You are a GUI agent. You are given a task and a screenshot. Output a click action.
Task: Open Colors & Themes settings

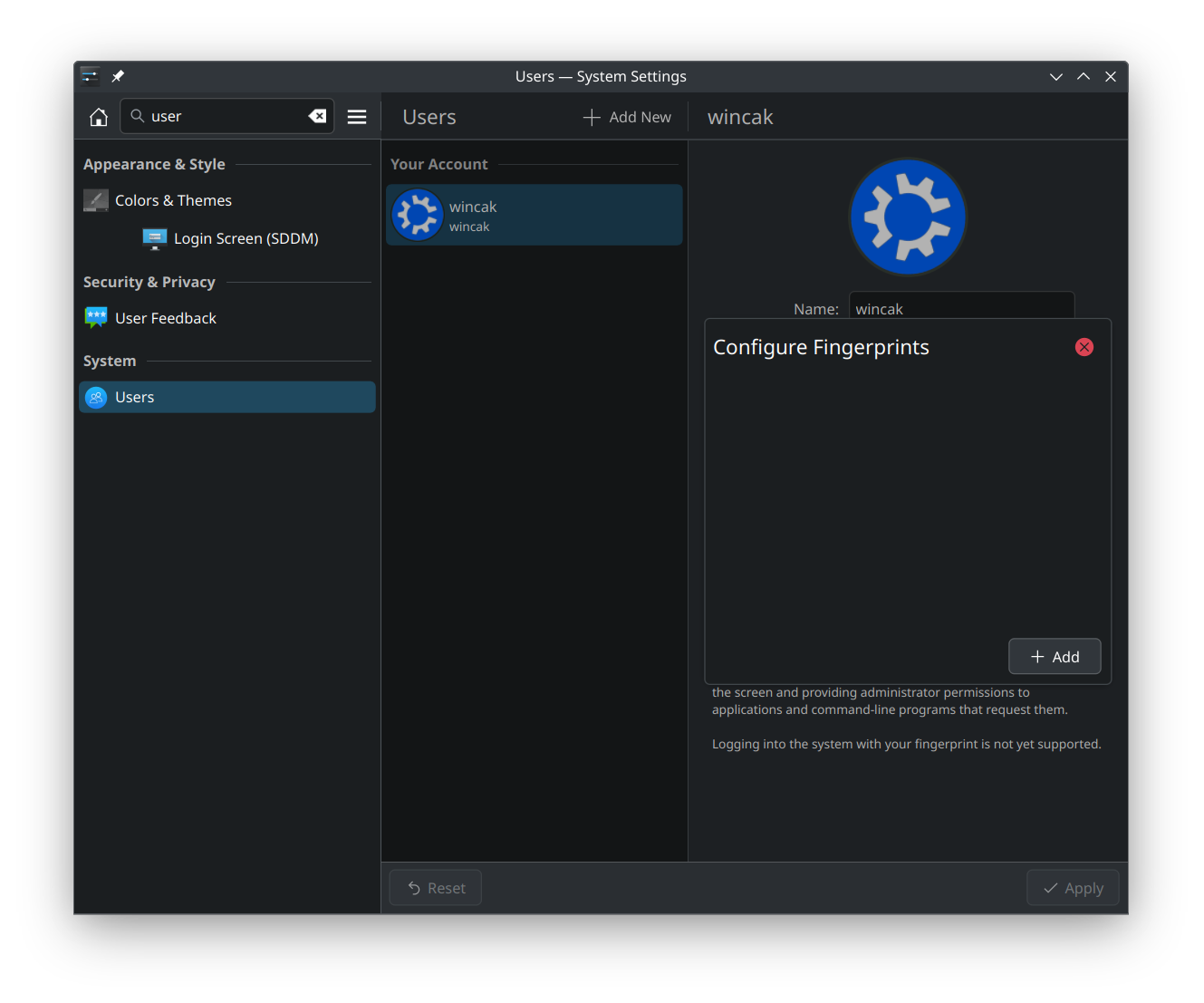[x=173, y=200]
